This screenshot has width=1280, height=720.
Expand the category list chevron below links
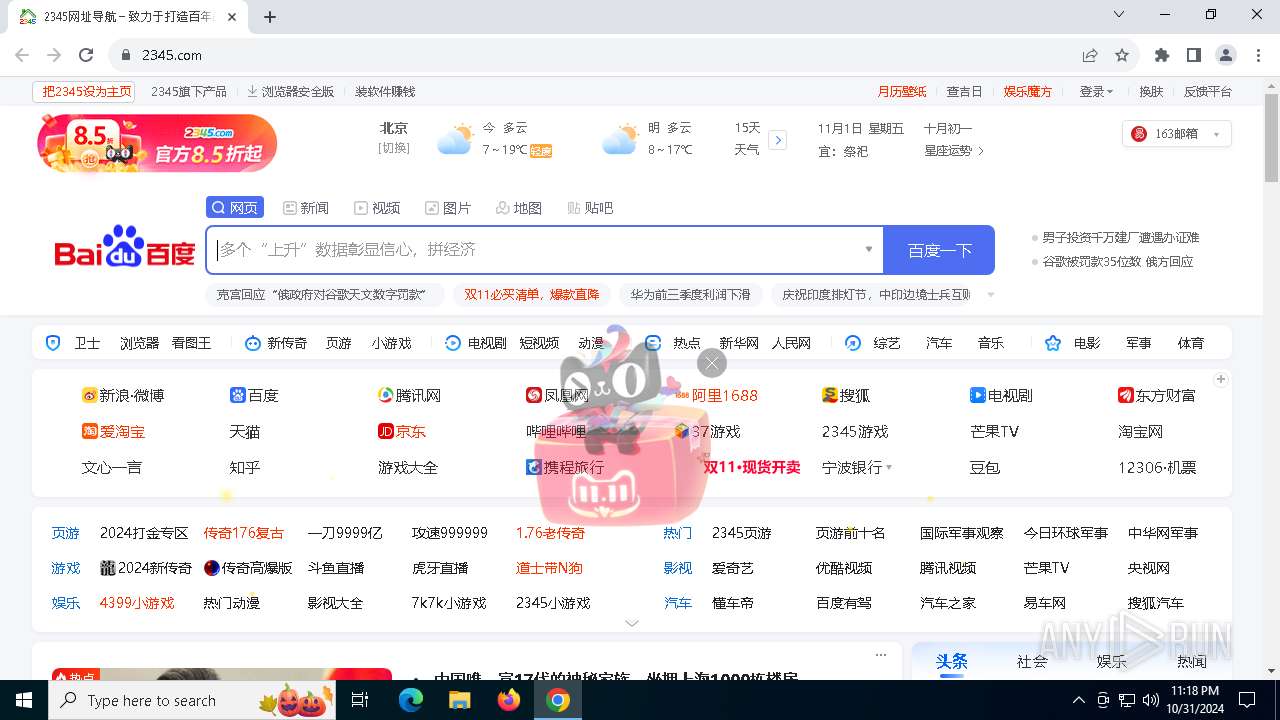click(x=631, y=623)
